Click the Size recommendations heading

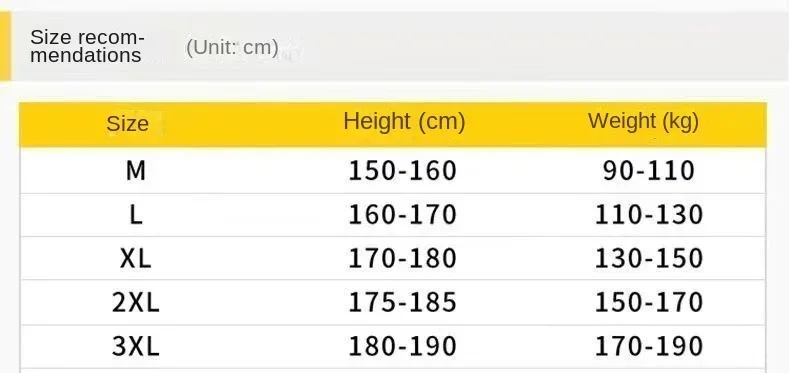(87, 46)
